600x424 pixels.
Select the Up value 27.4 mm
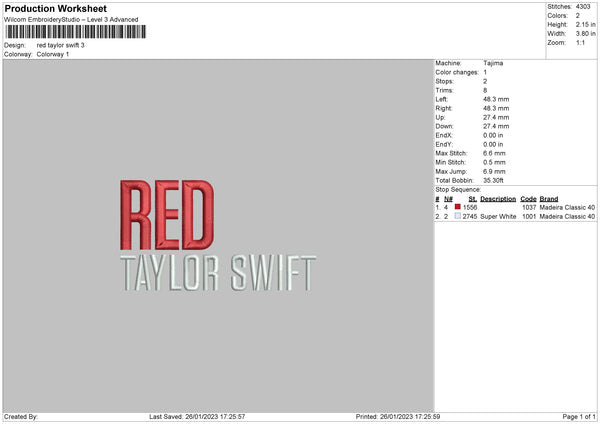(496, 117)
